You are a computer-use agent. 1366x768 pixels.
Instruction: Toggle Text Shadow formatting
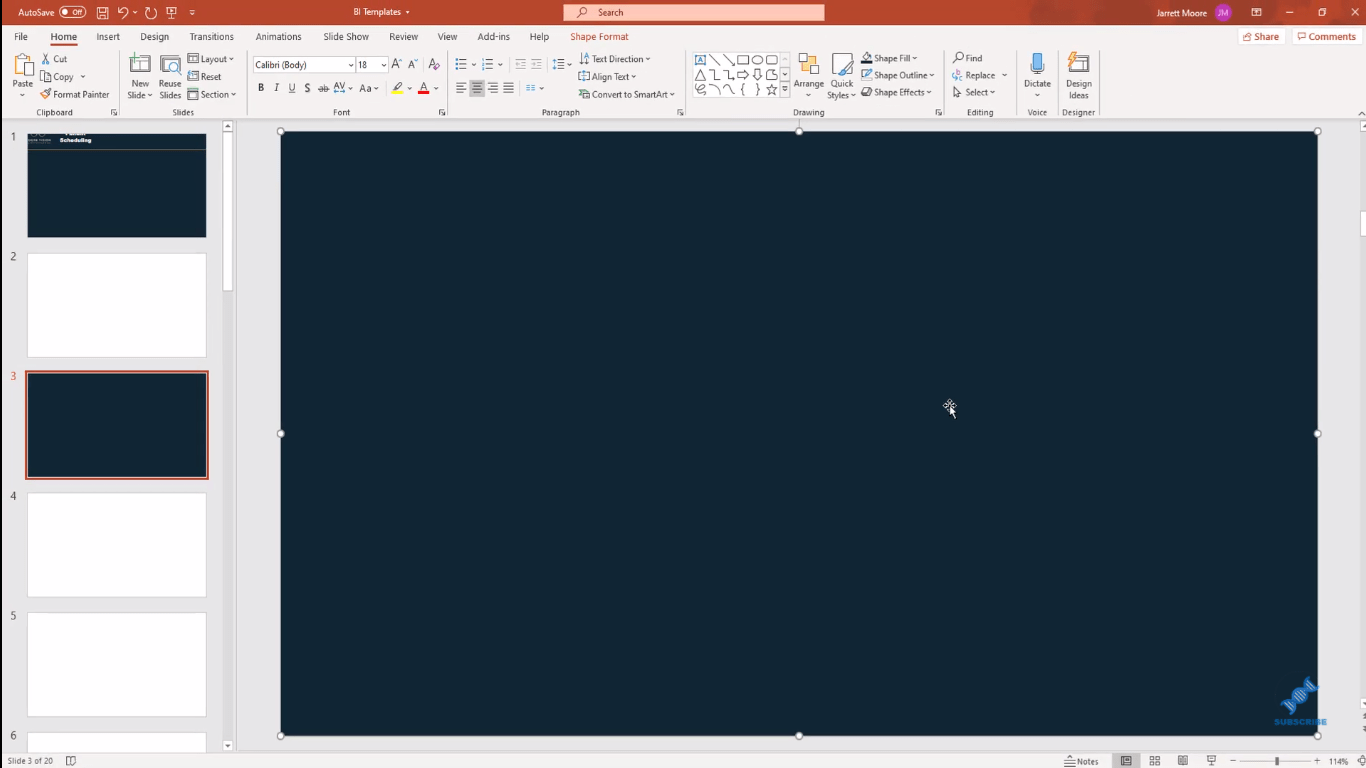307,88
